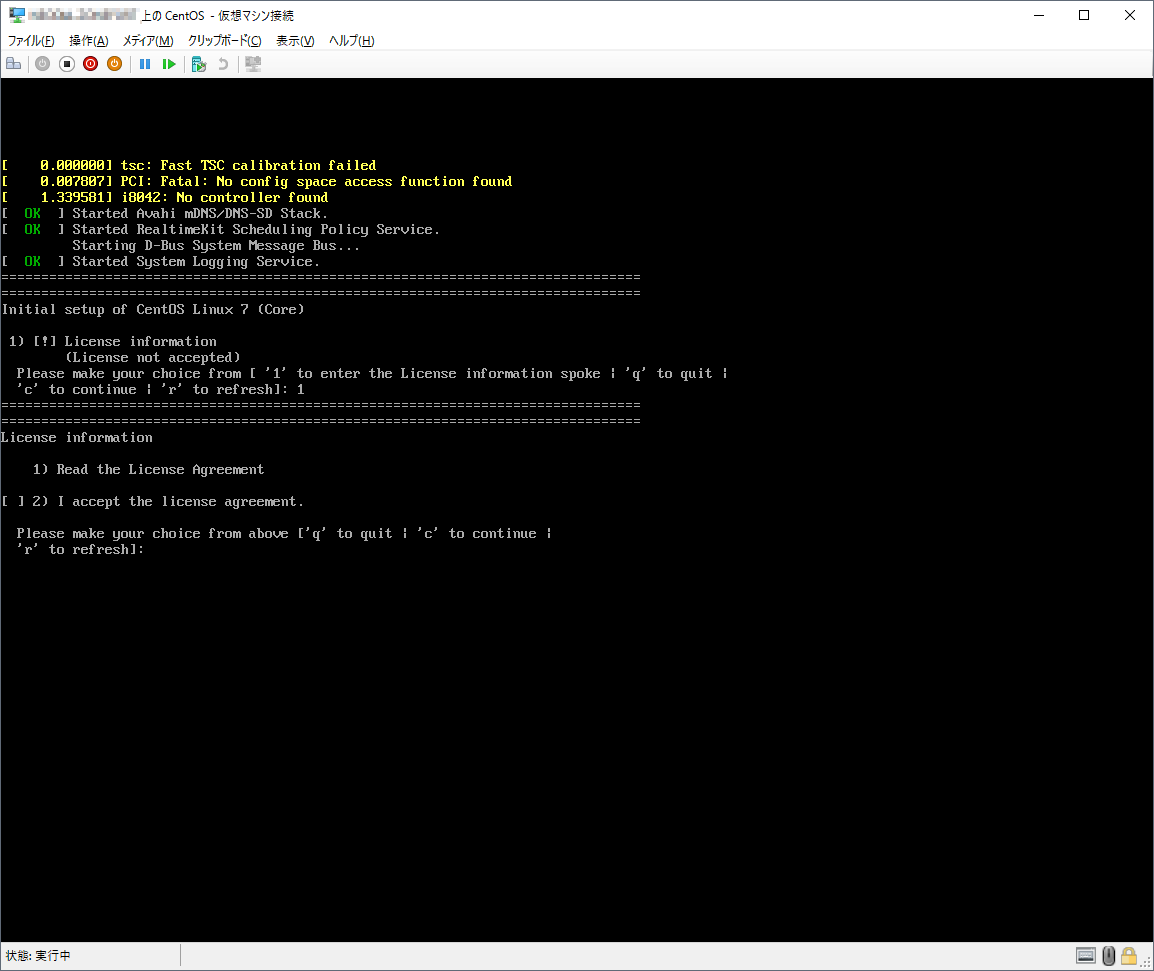This screenshot has height=971, width=1154.
Task: Open the メディア(M) menu
Action: click(x=148, y=40)
